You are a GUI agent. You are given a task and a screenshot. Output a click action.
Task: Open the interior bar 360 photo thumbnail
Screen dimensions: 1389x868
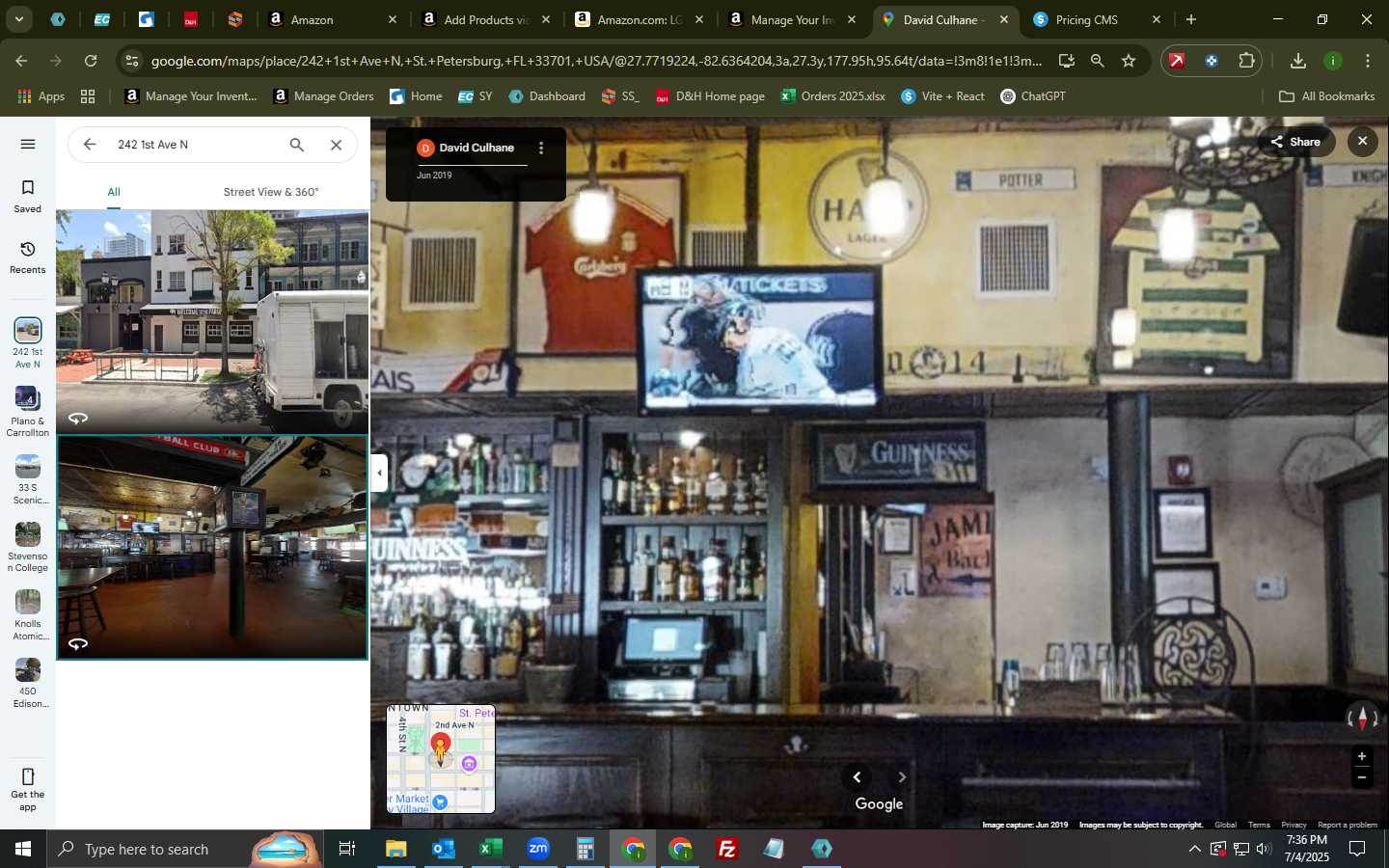pyautogui.click(x=212, y=548)
